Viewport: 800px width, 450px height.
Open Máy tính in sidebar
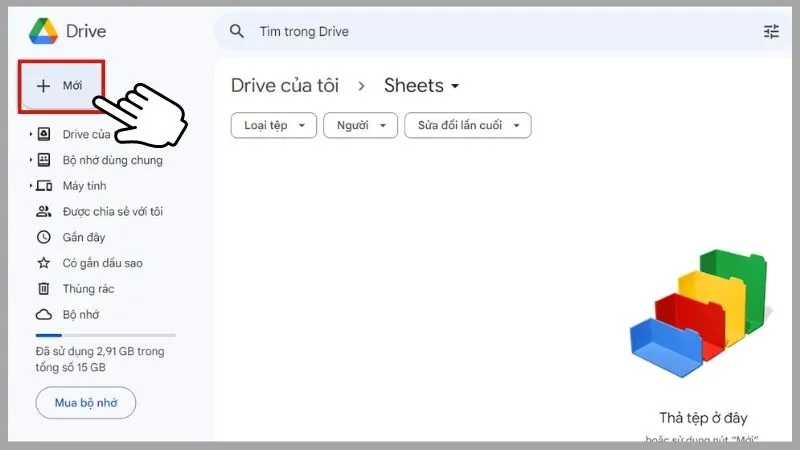point(85,186)
